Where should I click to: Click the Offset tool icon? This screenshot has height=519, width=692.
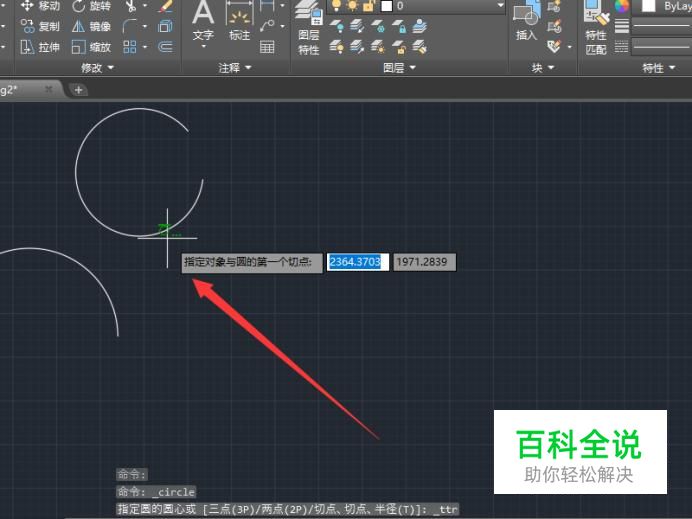click(165, 47)
